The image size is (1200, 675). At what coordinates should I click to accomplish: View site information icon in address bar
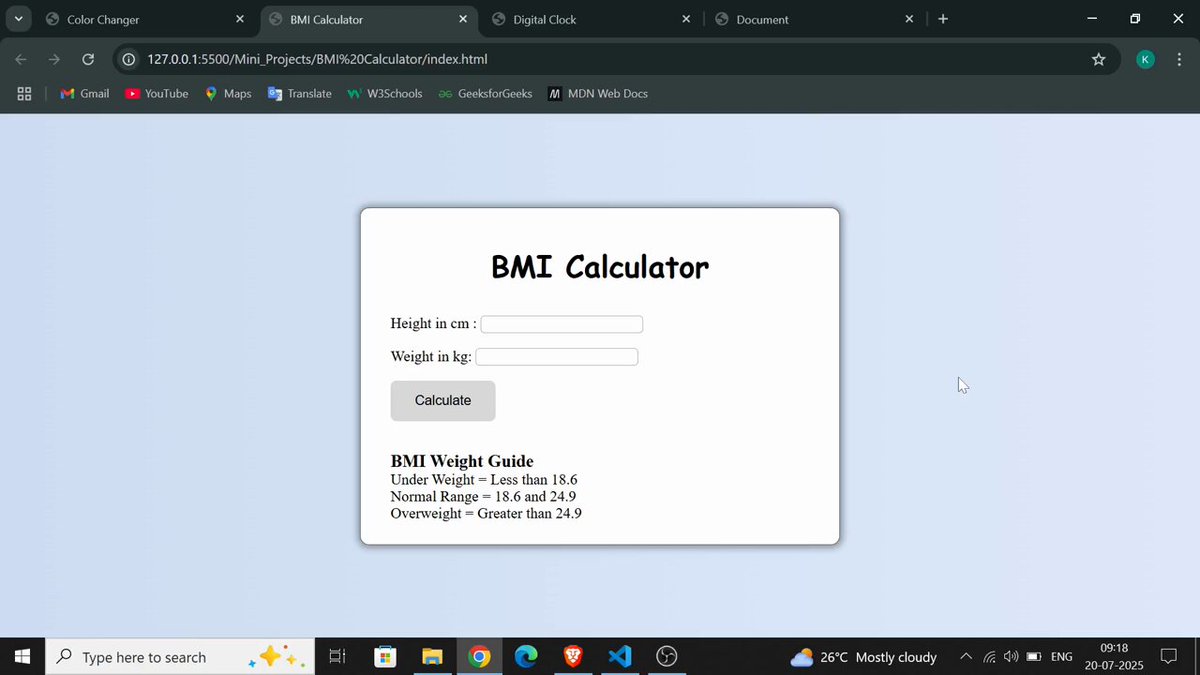128,59
